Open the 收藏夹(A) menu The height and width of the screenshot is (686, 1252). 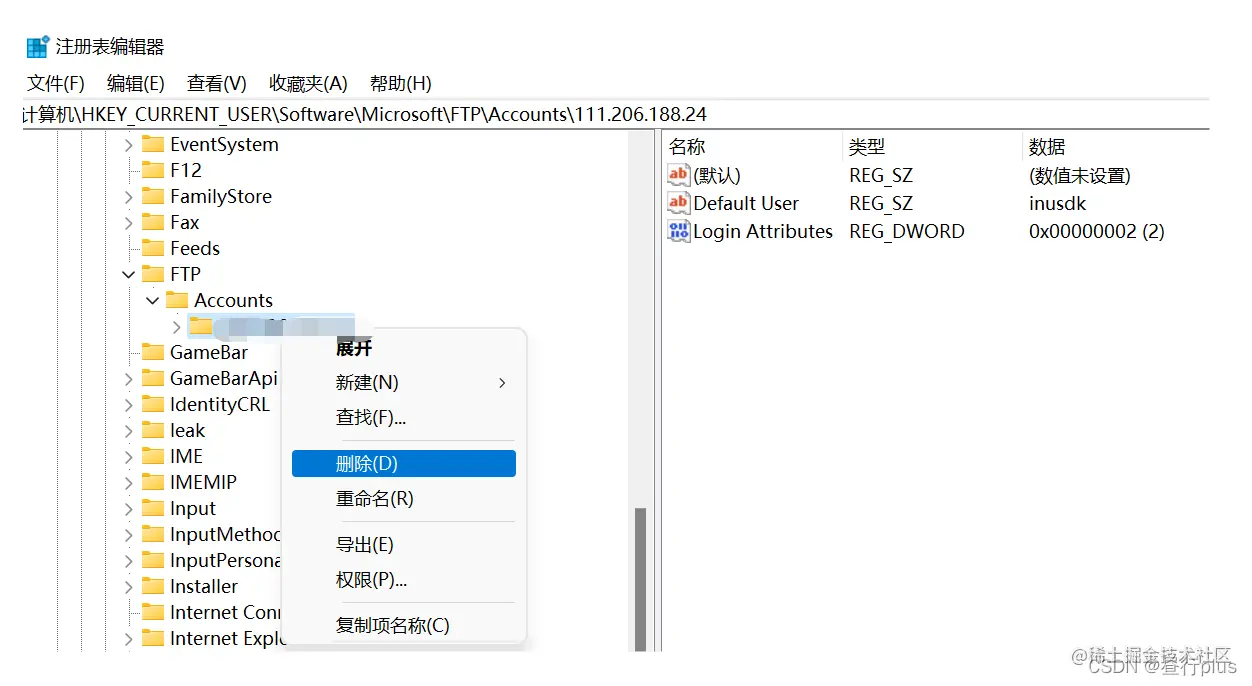click(x=308, y=83)
